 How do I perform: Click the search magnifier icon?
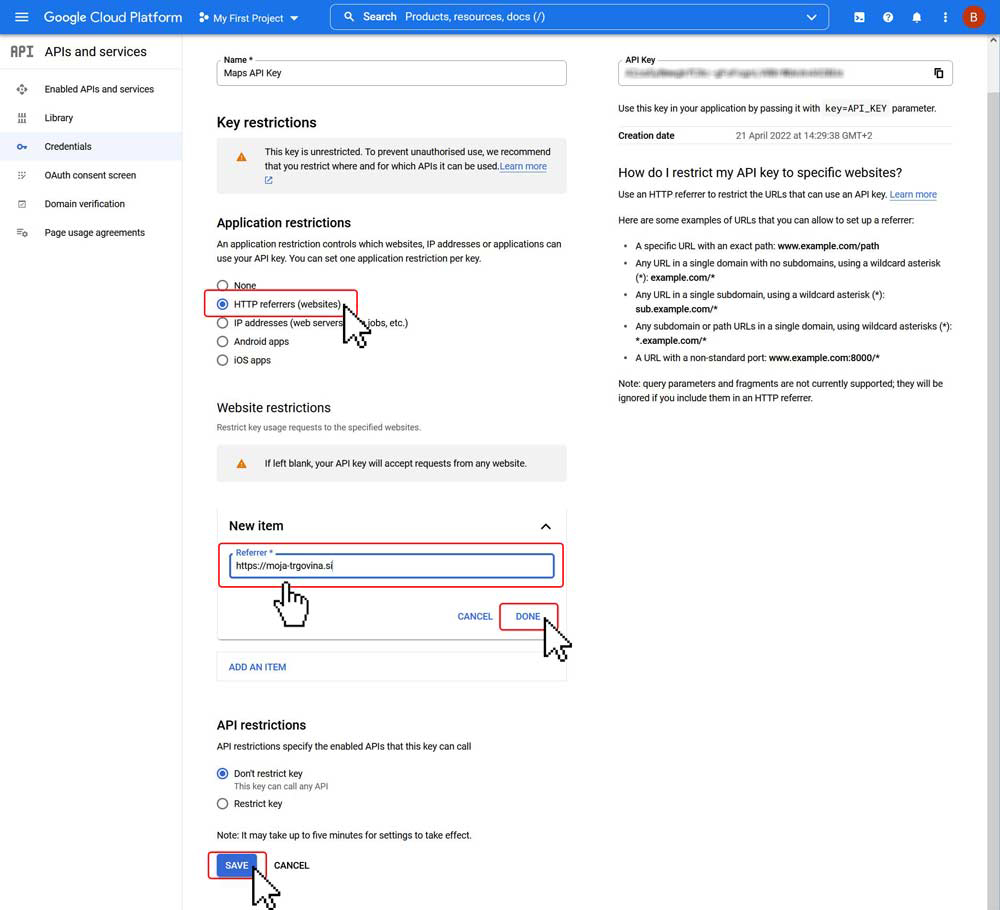click(x=349, y=17)
